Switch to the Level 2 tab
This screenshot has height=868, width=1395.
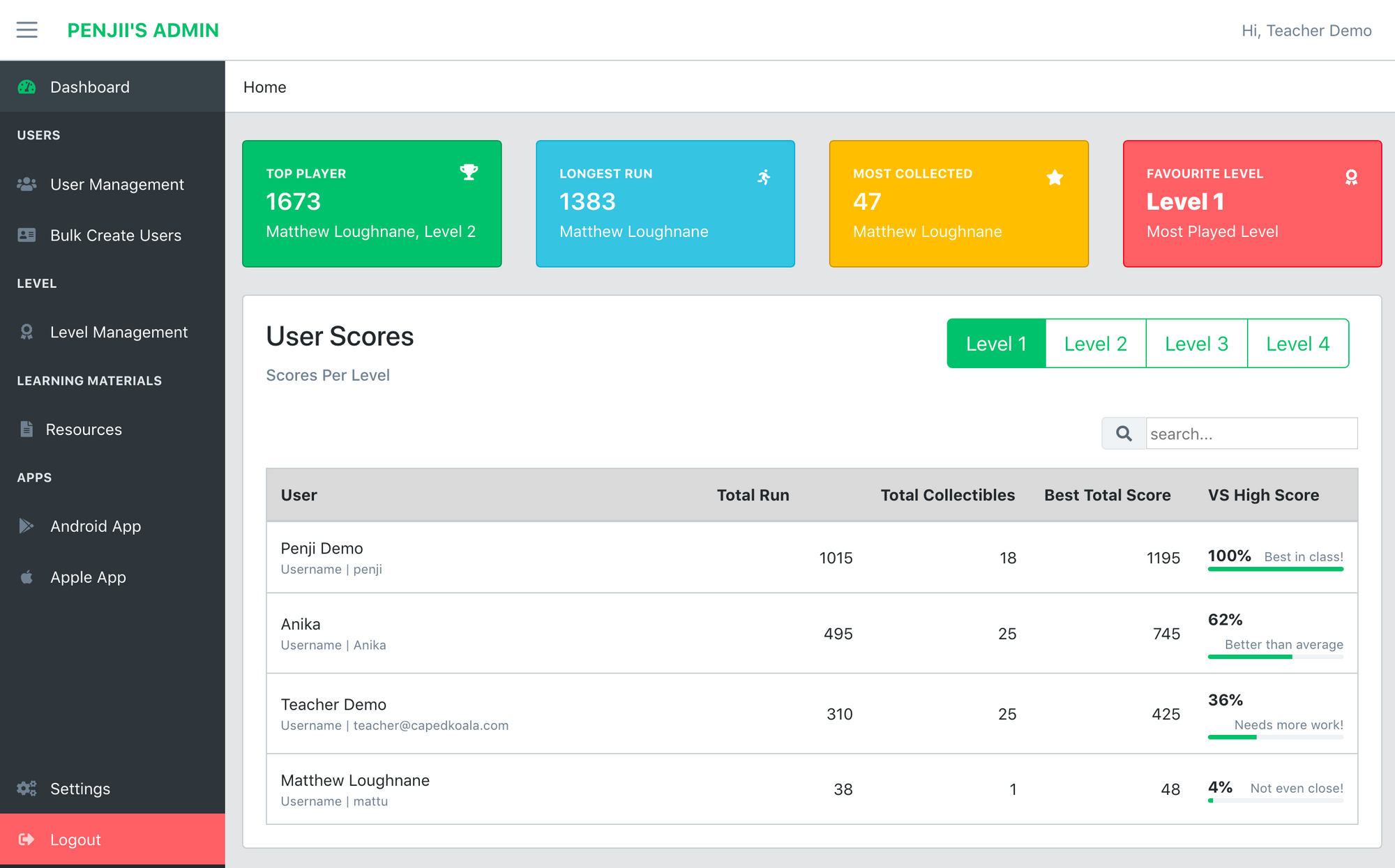[x=1095, y=344]
